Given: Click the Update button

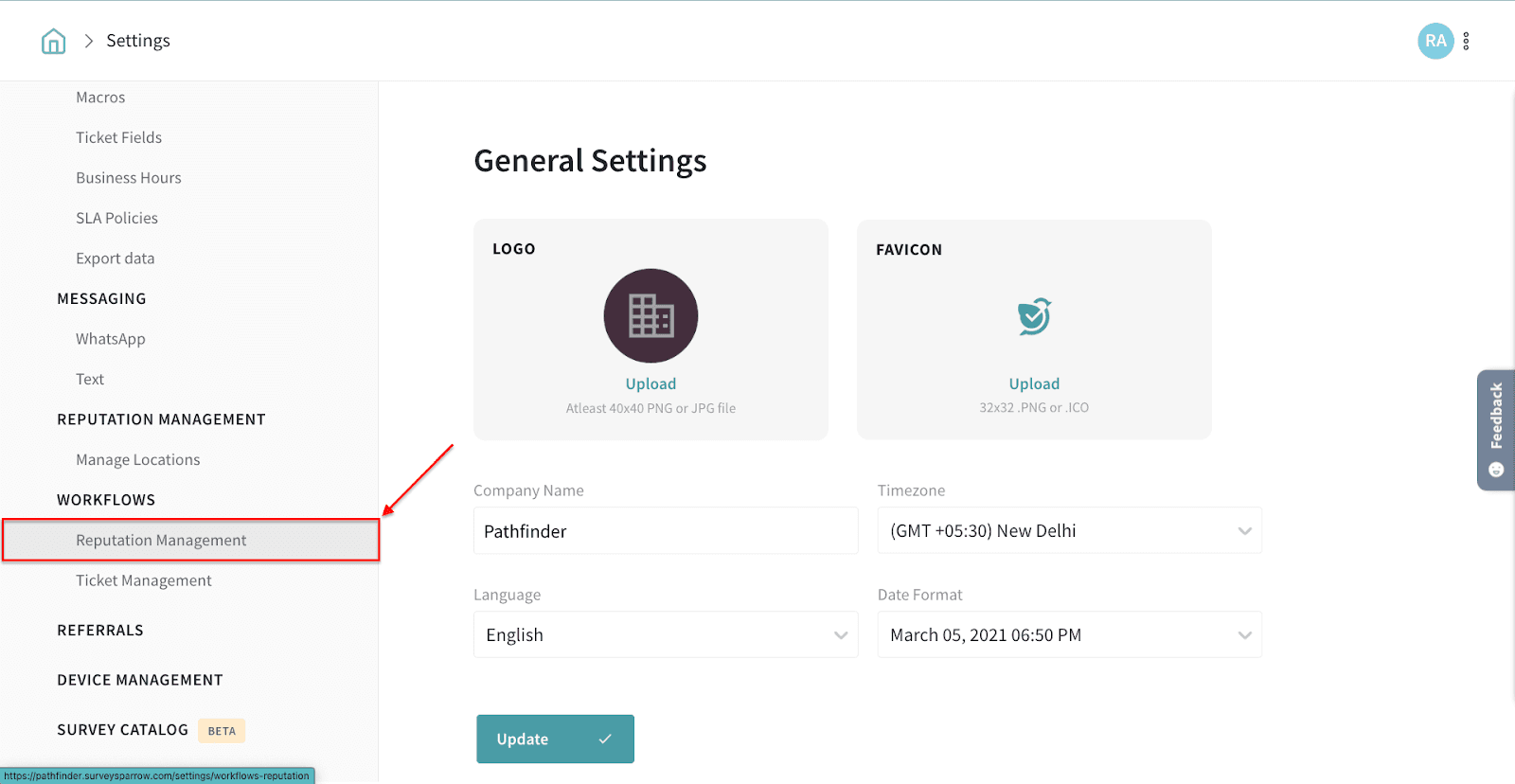Looking at the screenshot, I should (555, 739).
